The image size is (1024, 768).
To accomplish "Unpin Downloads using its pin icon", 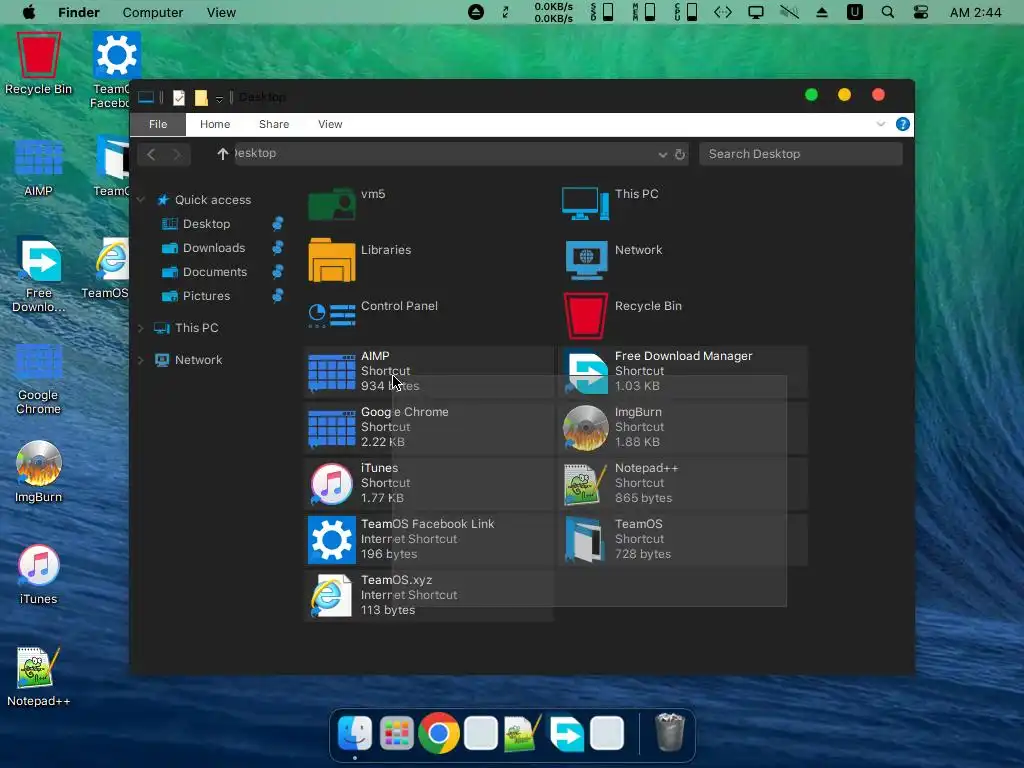I will point(278,248).
